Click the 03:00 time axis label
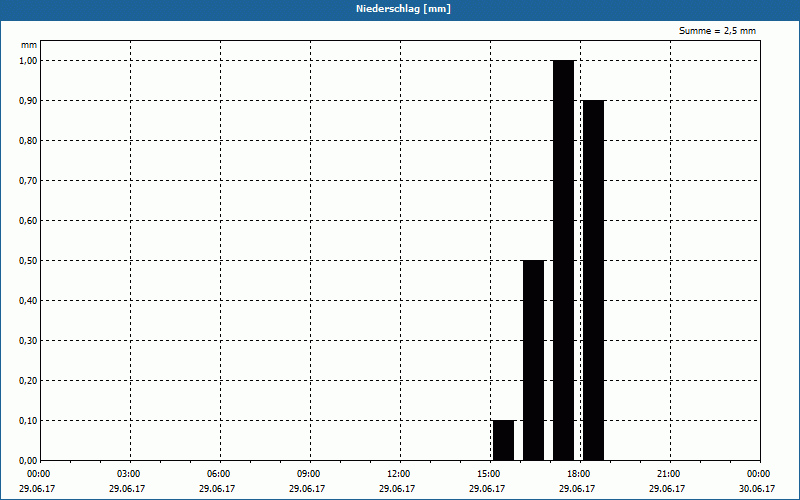 pos(129,474)
